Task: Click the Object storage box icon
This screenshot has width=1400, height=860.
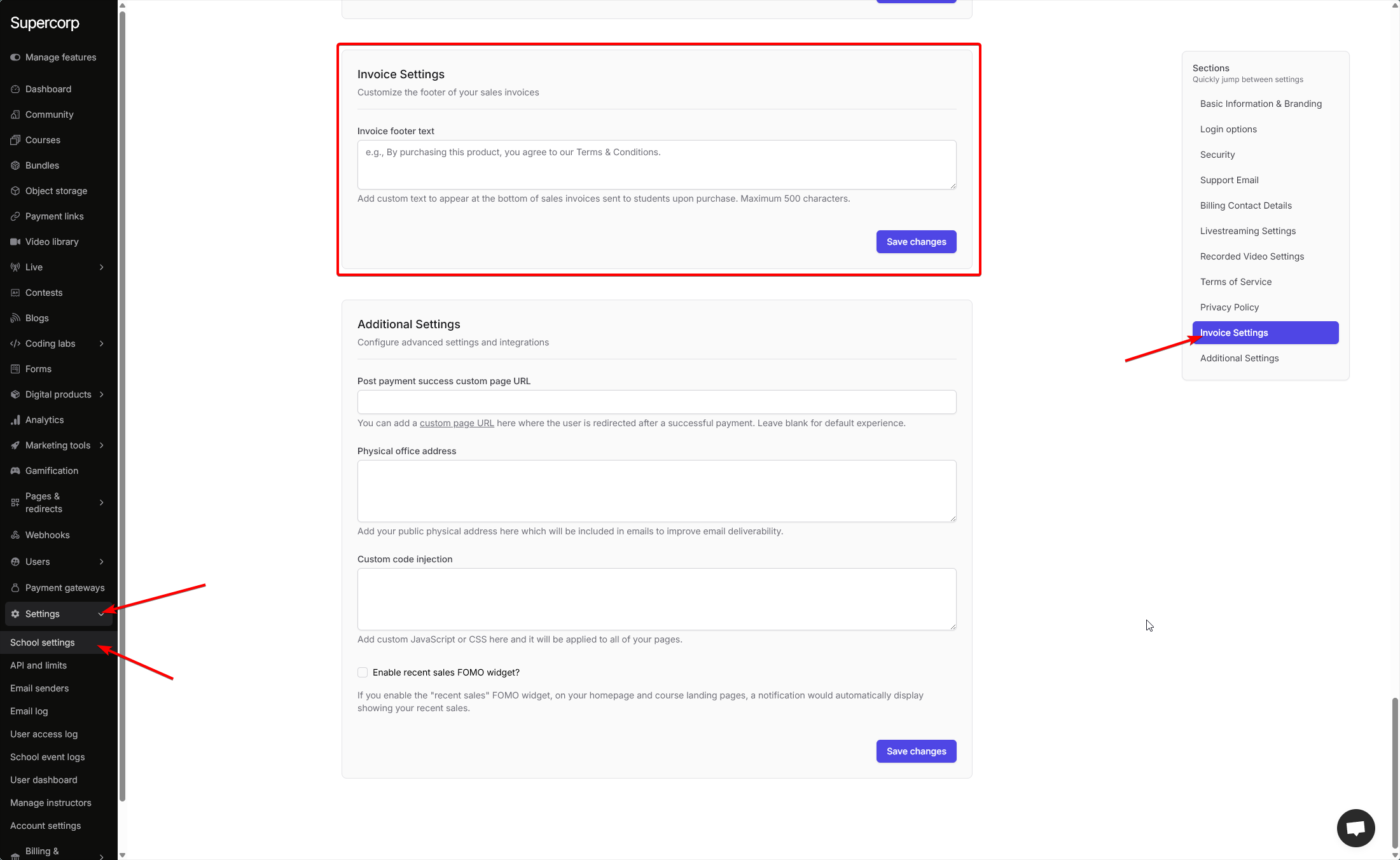Action: pyautogui.click(x=15, y=191)
